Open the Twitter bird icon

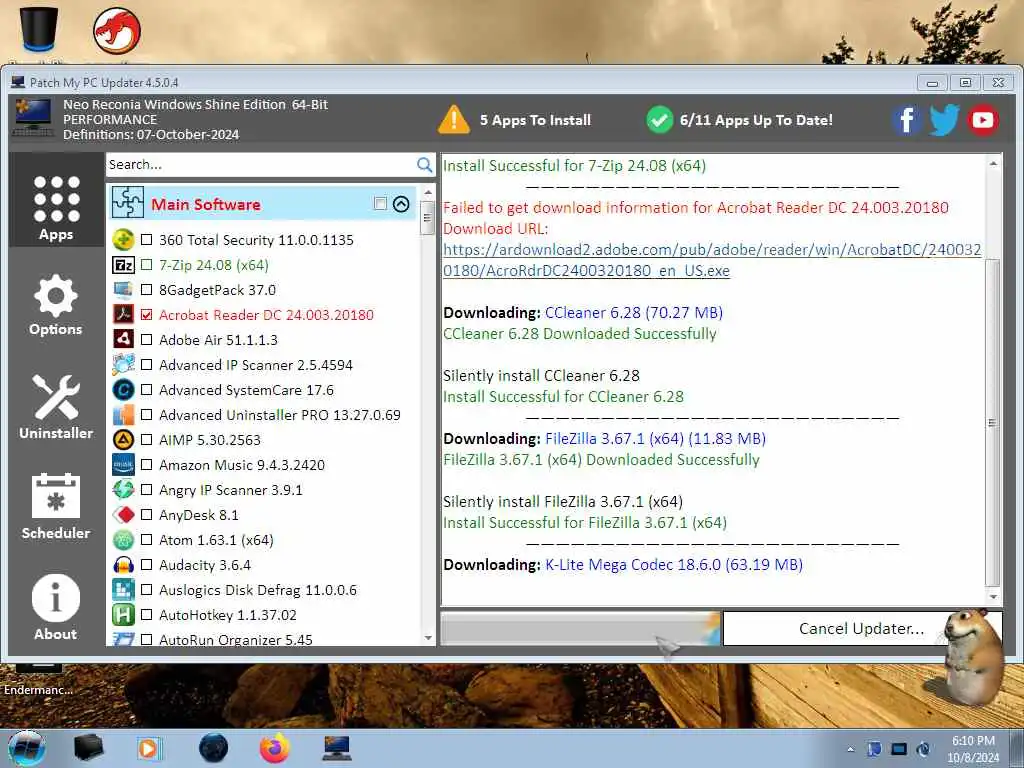[x=944, y=120]
